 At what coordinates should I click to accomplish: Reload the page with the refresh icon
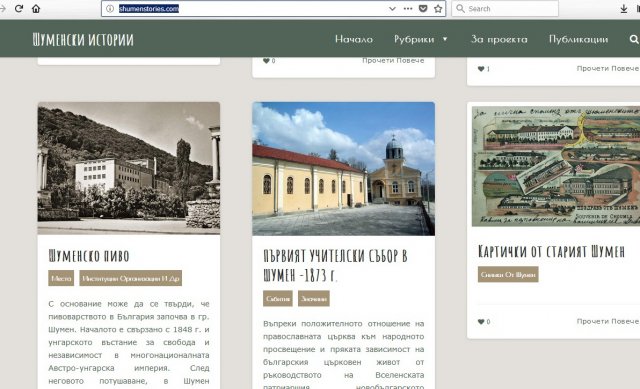[x=19, y=9]
